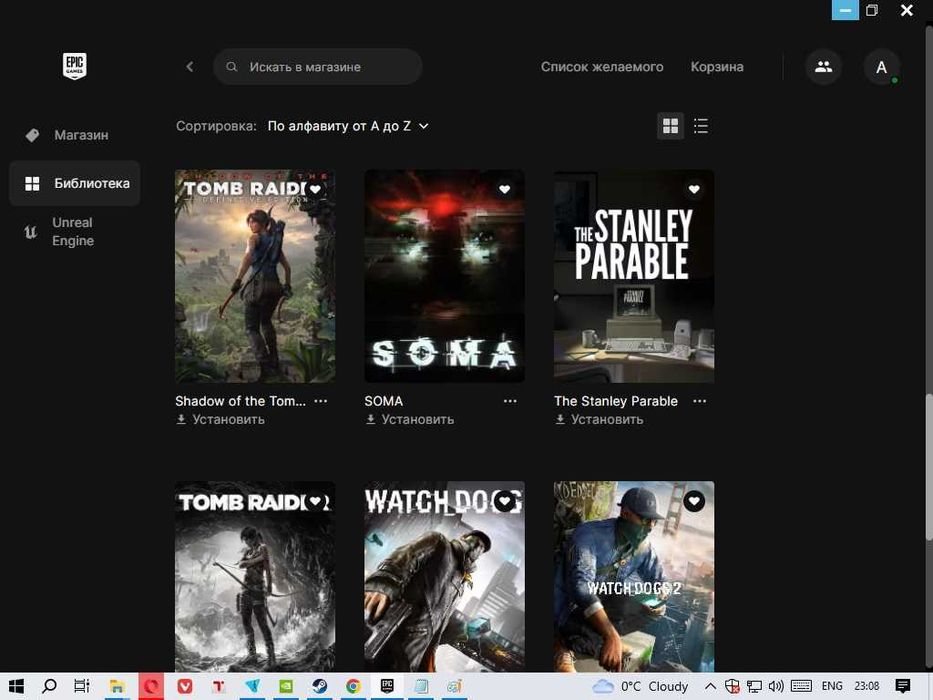Open three-dot menu for The Stanley Parable

[700, 401]
